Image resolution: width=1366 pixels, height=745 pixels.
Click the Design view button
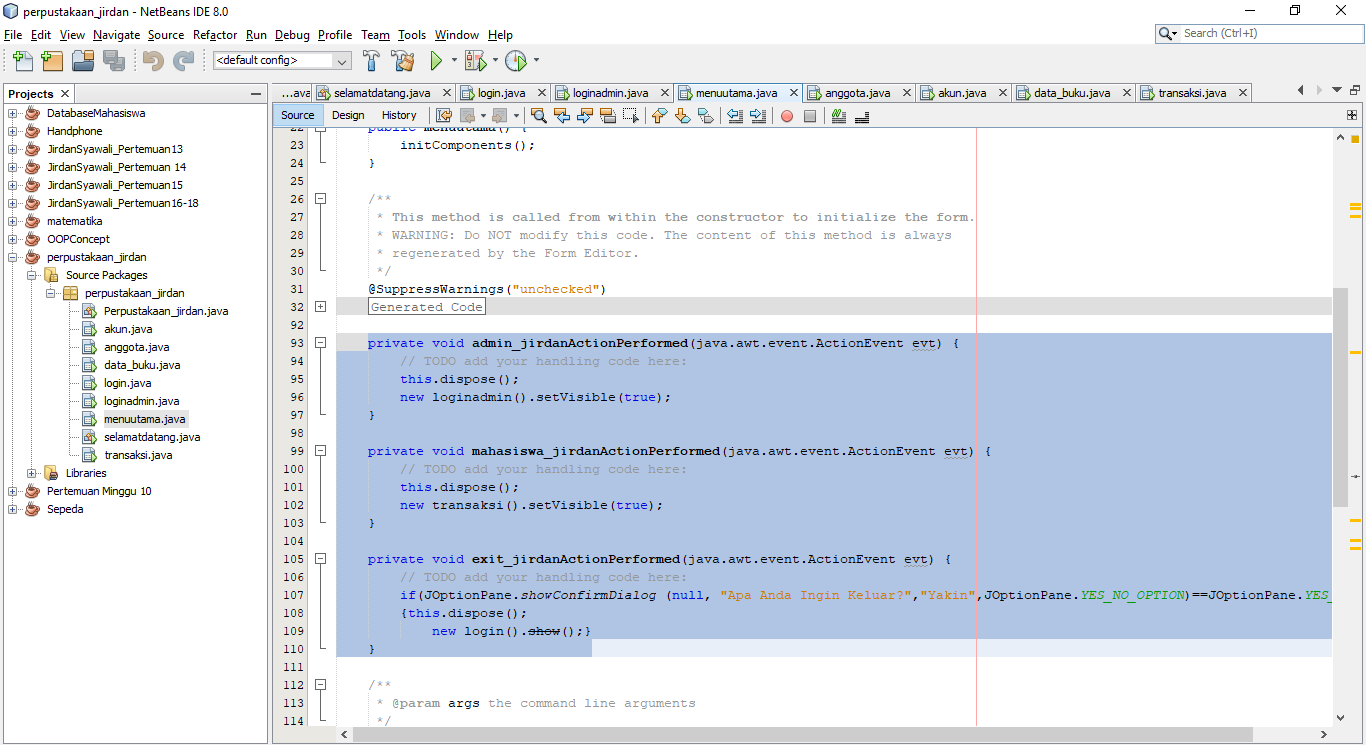pos(347,115)
